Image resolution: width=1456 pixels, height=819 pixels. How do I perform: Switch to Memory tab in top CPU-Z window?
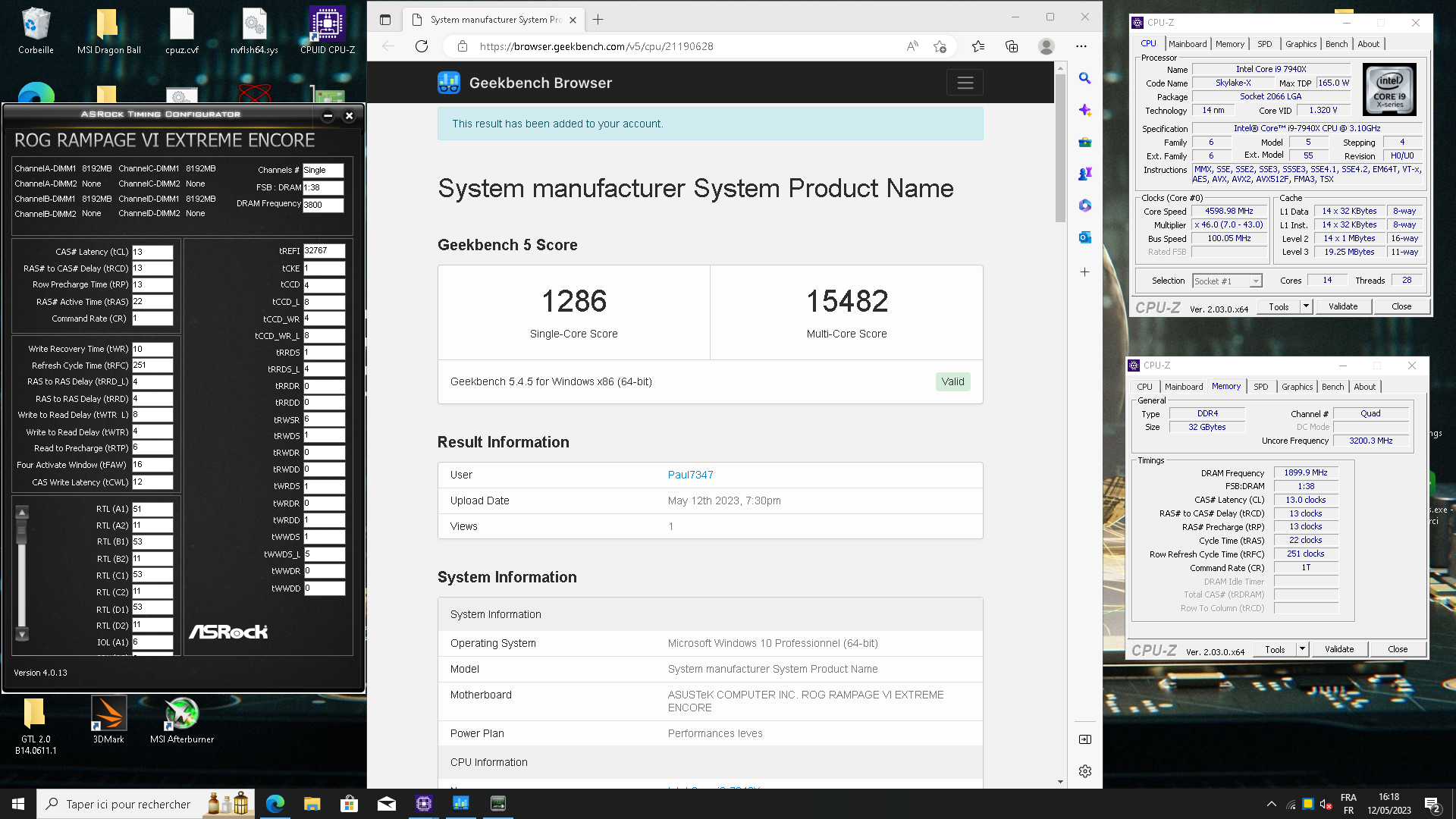(1230, 44)
